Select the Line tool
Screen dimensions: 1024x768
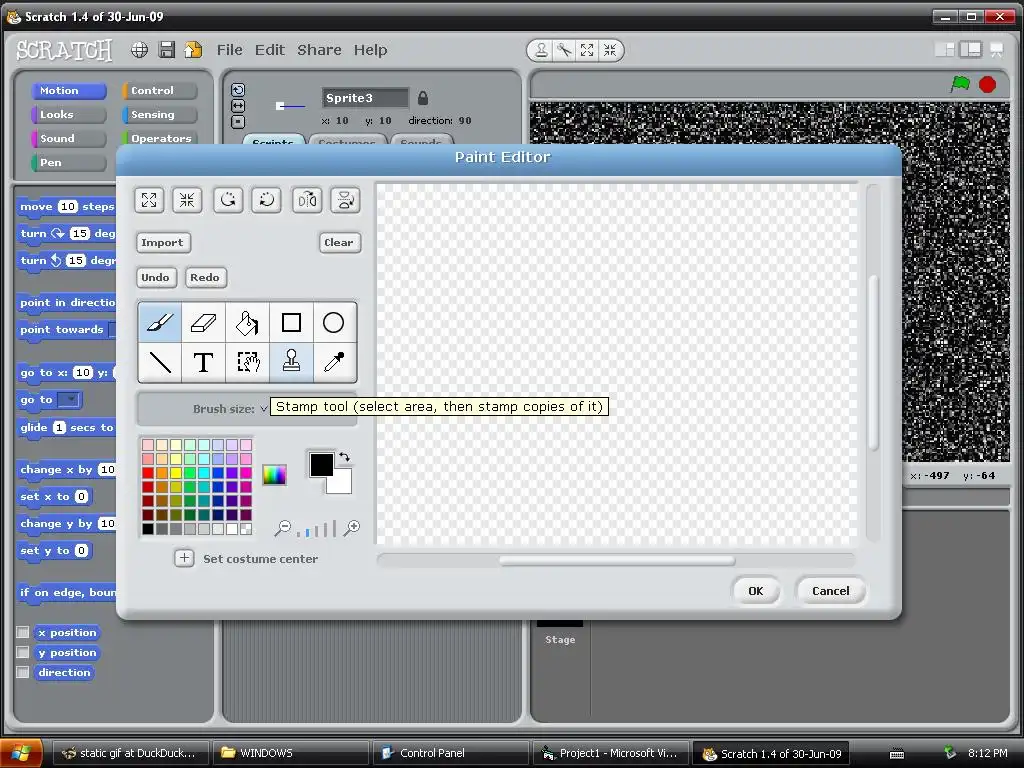pyautogui.click(x=160, y=362)
